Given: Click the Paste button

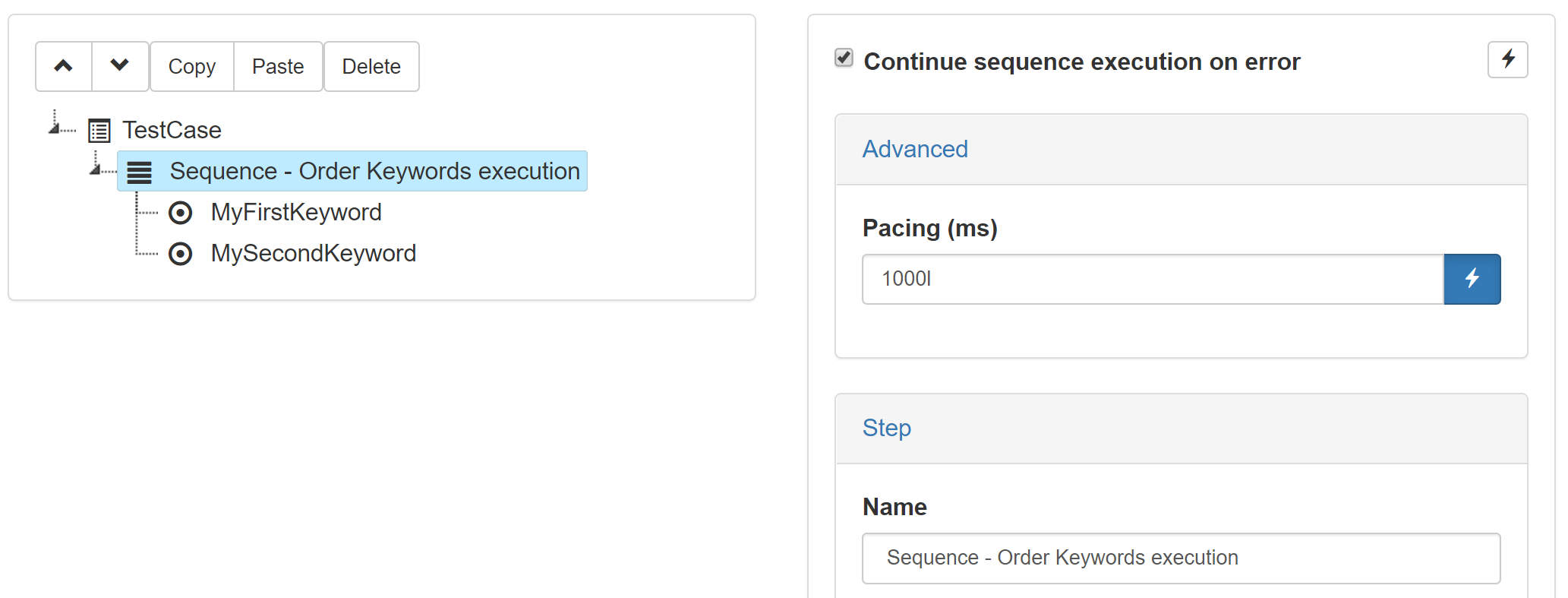Looking at the screenshot, I should pyautogui.click(x=278, y=66).
